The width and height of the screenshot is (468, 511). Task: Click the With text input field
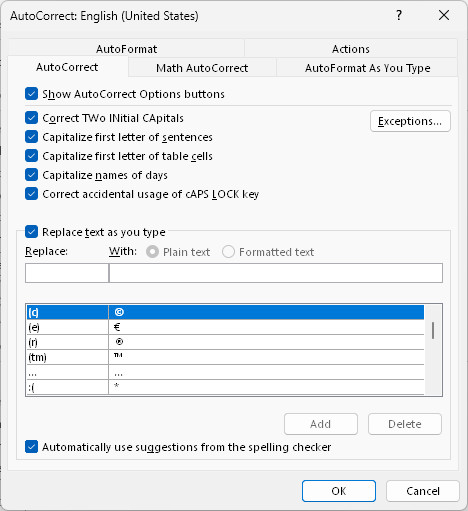(276, 273)
